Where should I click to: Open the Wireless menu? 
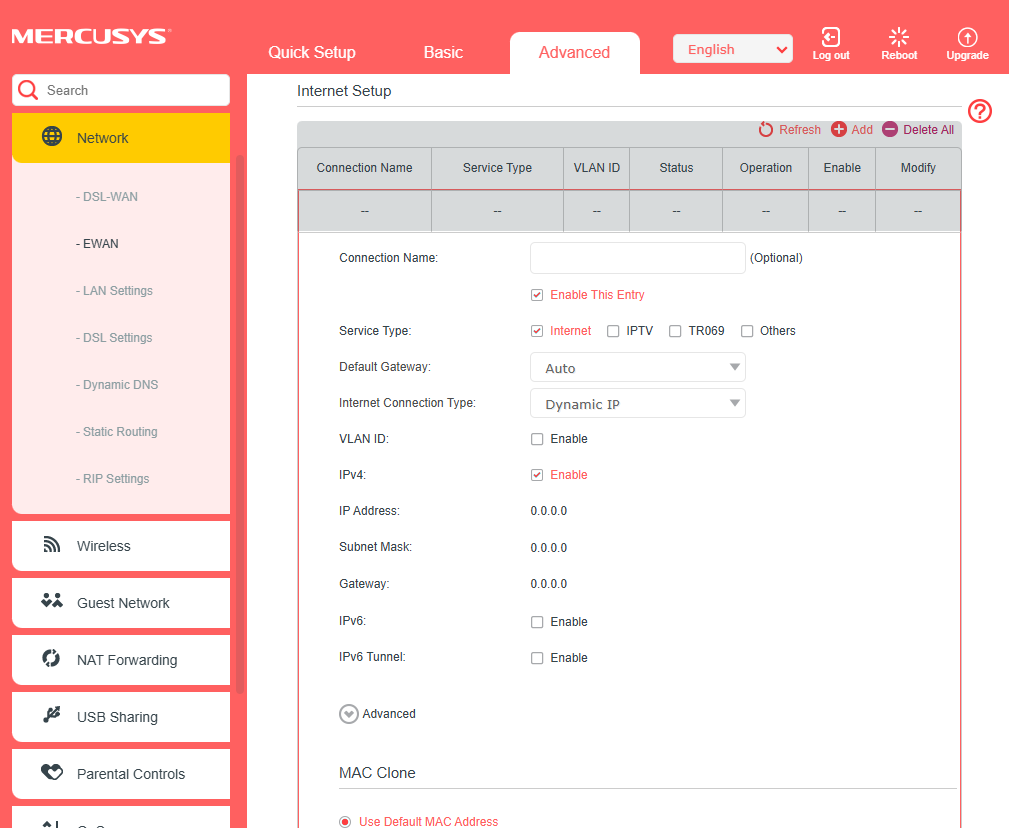[x=121, y=546]
